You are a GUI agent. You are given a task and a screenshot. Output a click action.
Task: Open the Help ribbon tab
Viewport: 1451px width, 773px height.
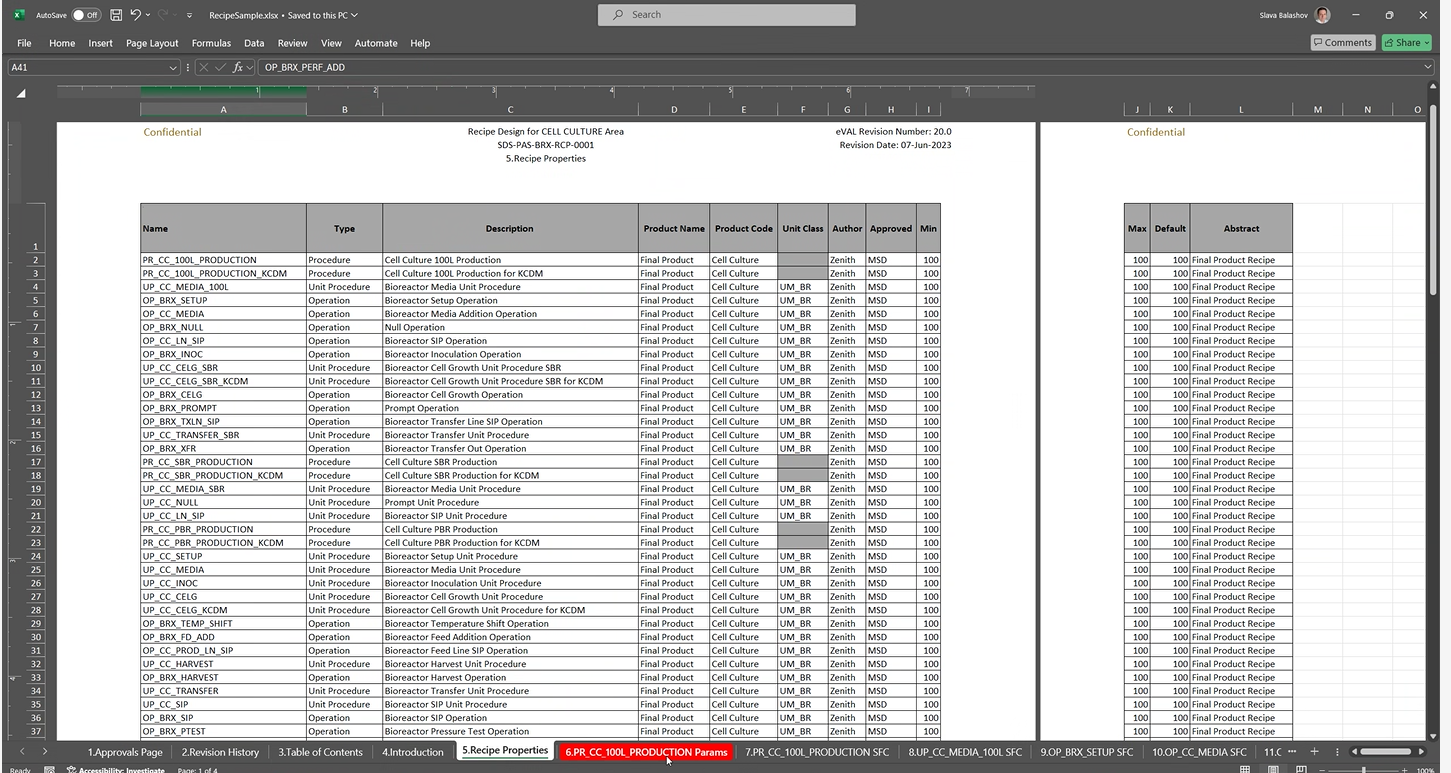420,43
